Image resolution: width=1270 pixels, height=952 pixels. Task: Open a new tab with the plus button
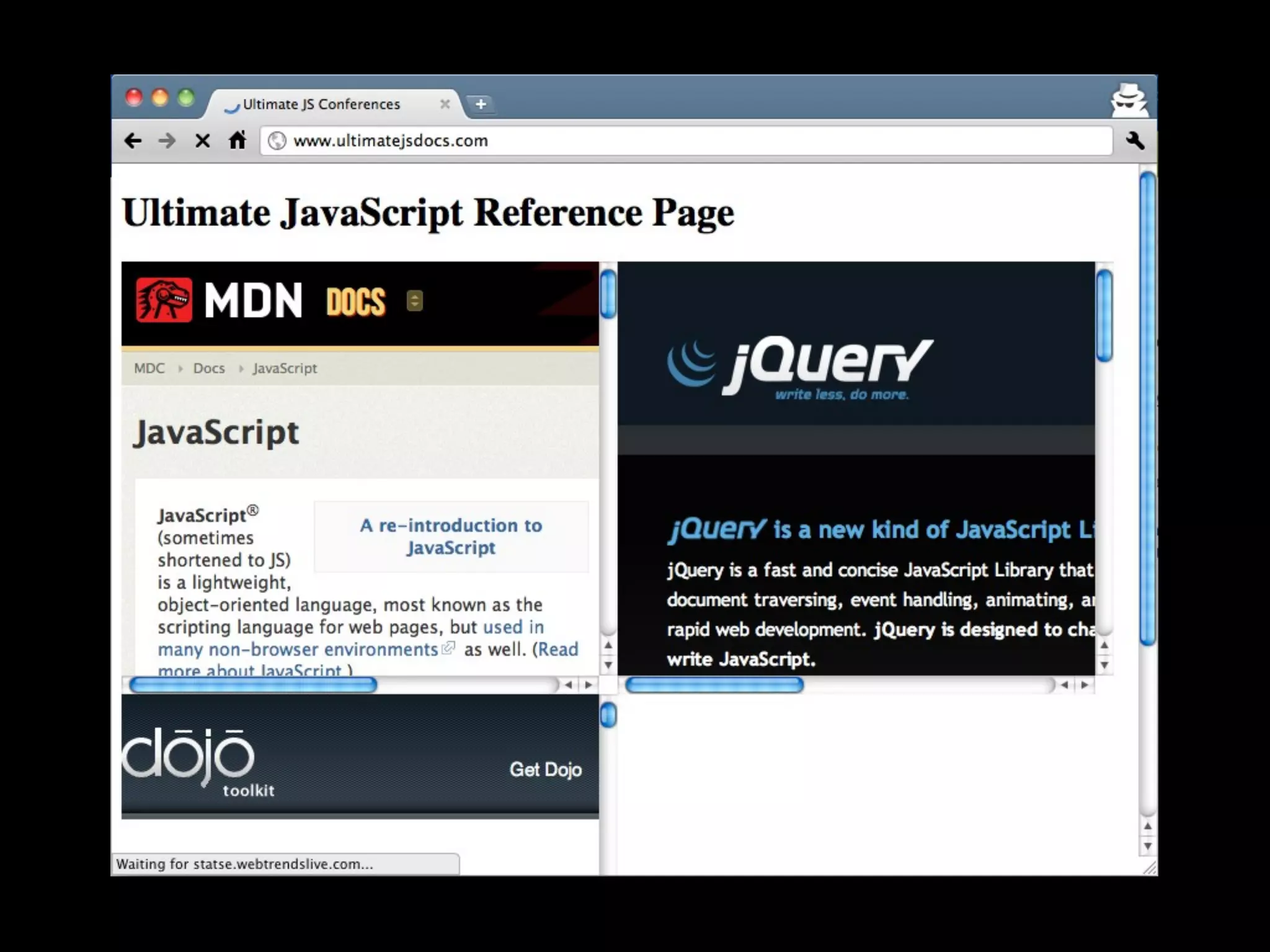click(481, 104)
